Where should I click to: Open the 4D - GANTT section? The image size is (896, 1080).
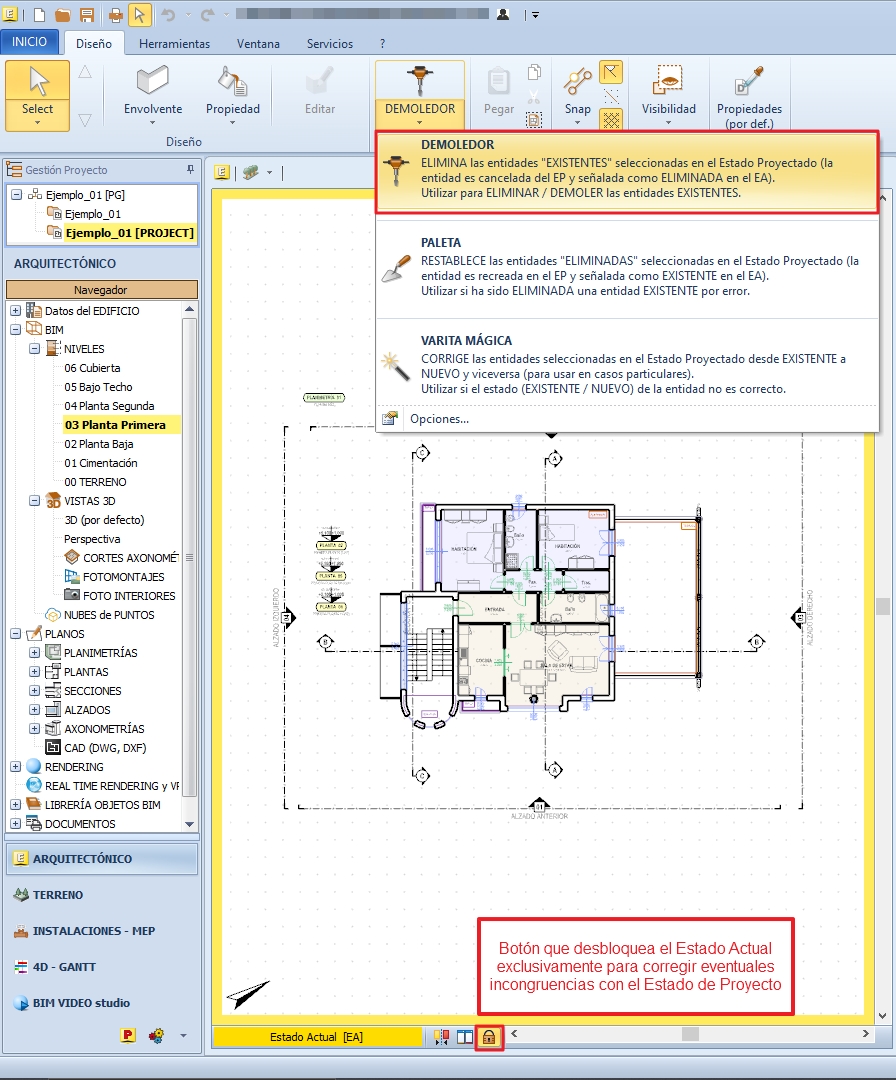(x=102, y=967)
